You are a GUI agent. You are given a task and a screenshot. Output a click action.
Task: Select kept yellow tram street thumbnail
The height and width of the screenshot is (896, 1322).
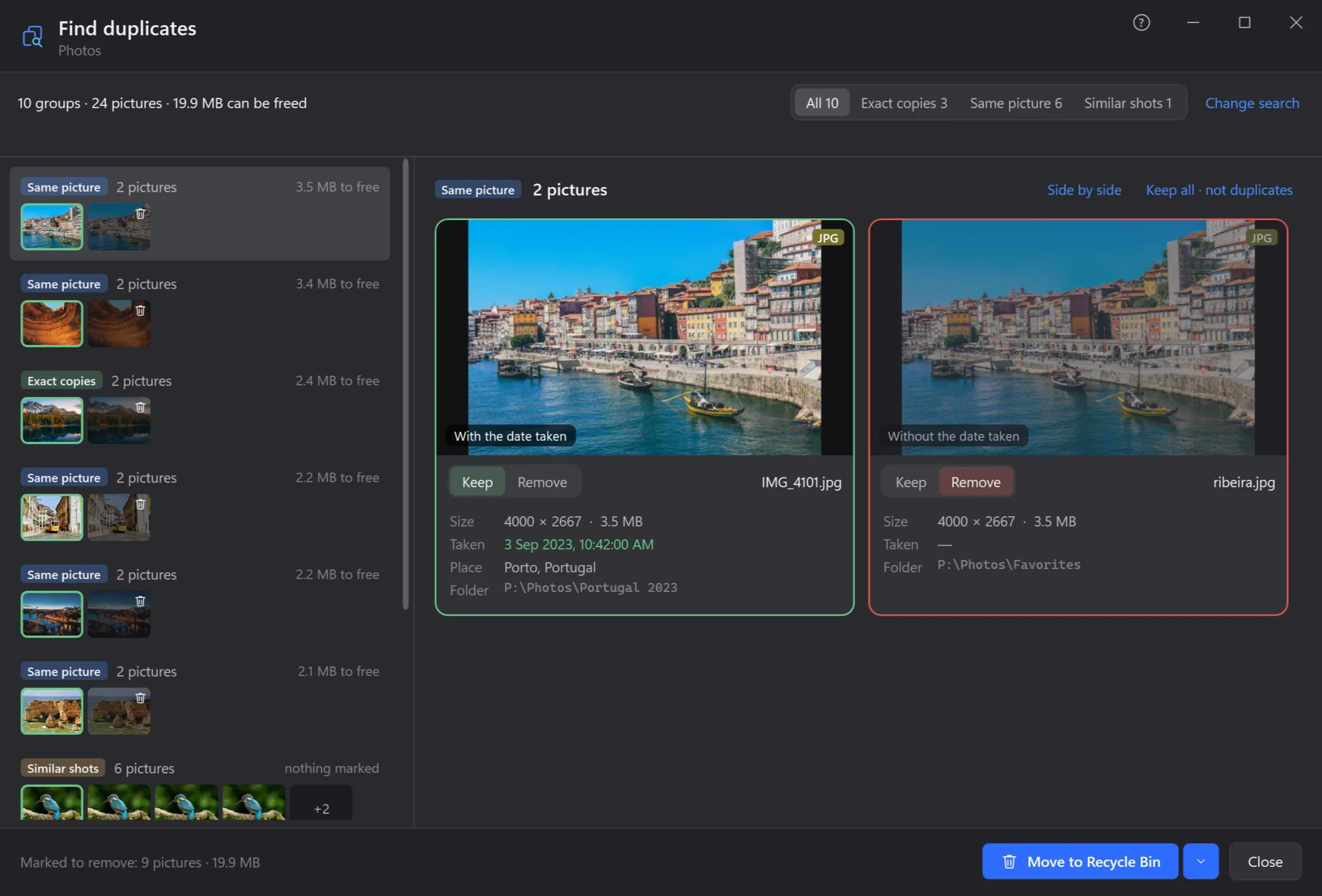pyautogui.click(x=52, y=517)
